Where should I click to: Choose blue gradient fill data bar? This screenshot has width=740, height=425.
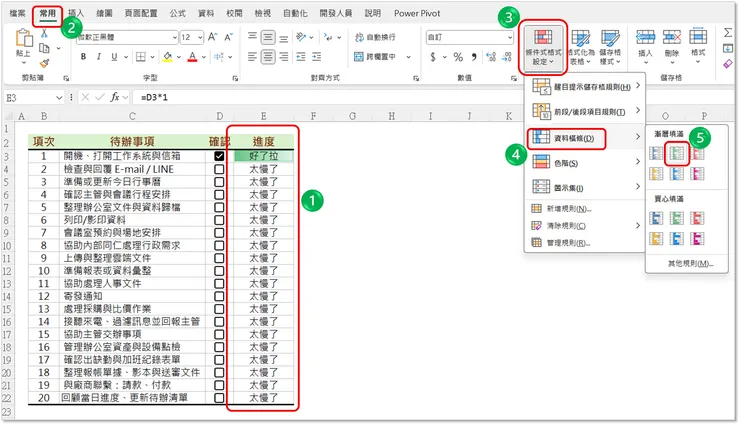[656, 153]
